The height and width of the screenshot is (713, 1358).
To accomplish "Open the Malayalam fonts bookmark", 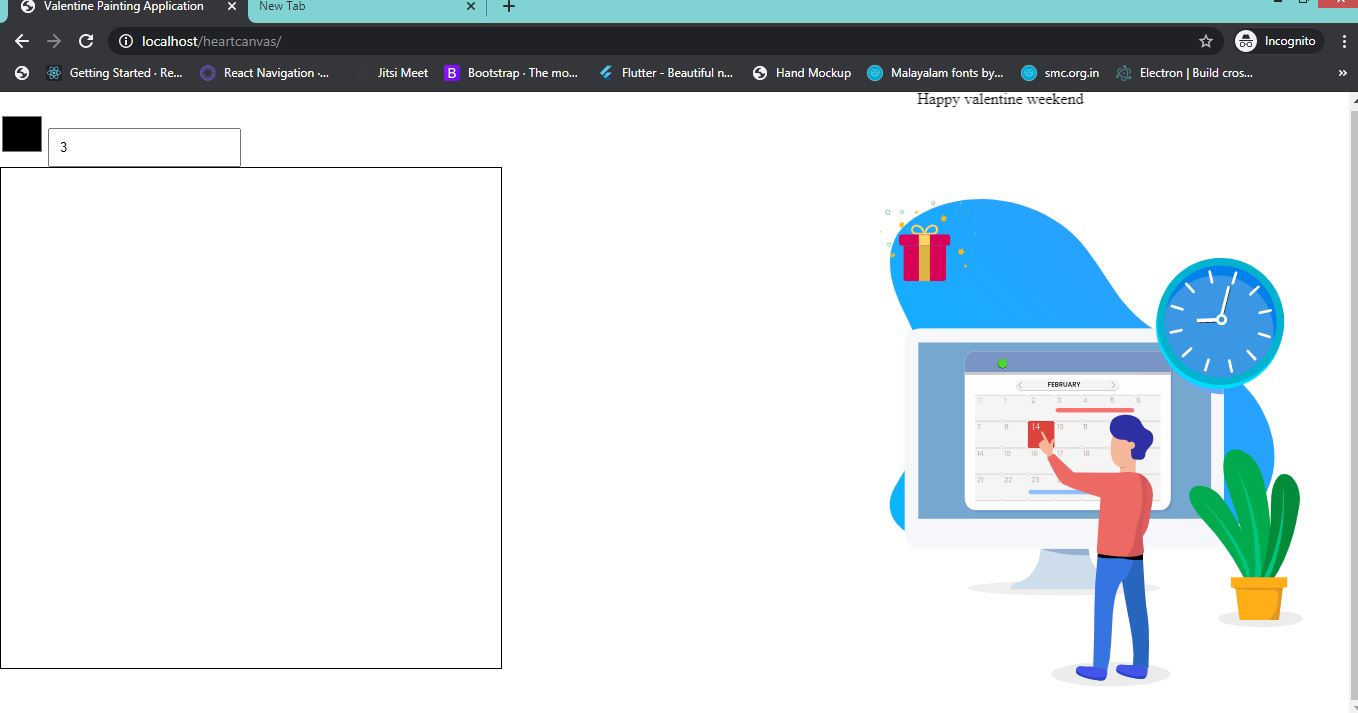I will coord(936,73).
